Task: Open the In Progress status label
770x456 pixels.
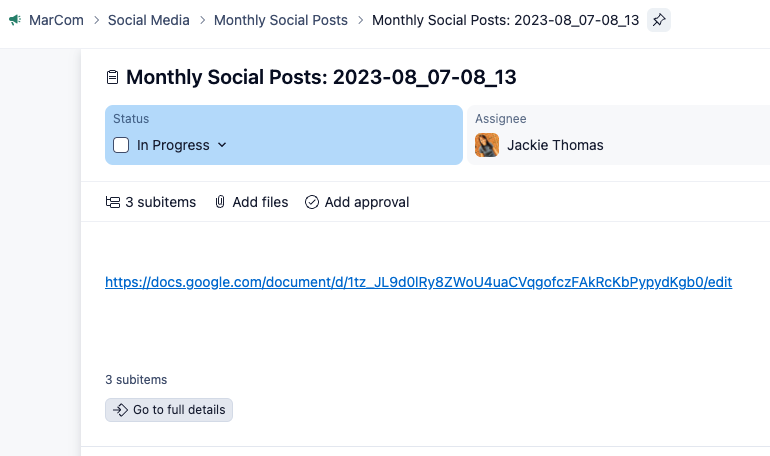Action: tap(173, 145)
